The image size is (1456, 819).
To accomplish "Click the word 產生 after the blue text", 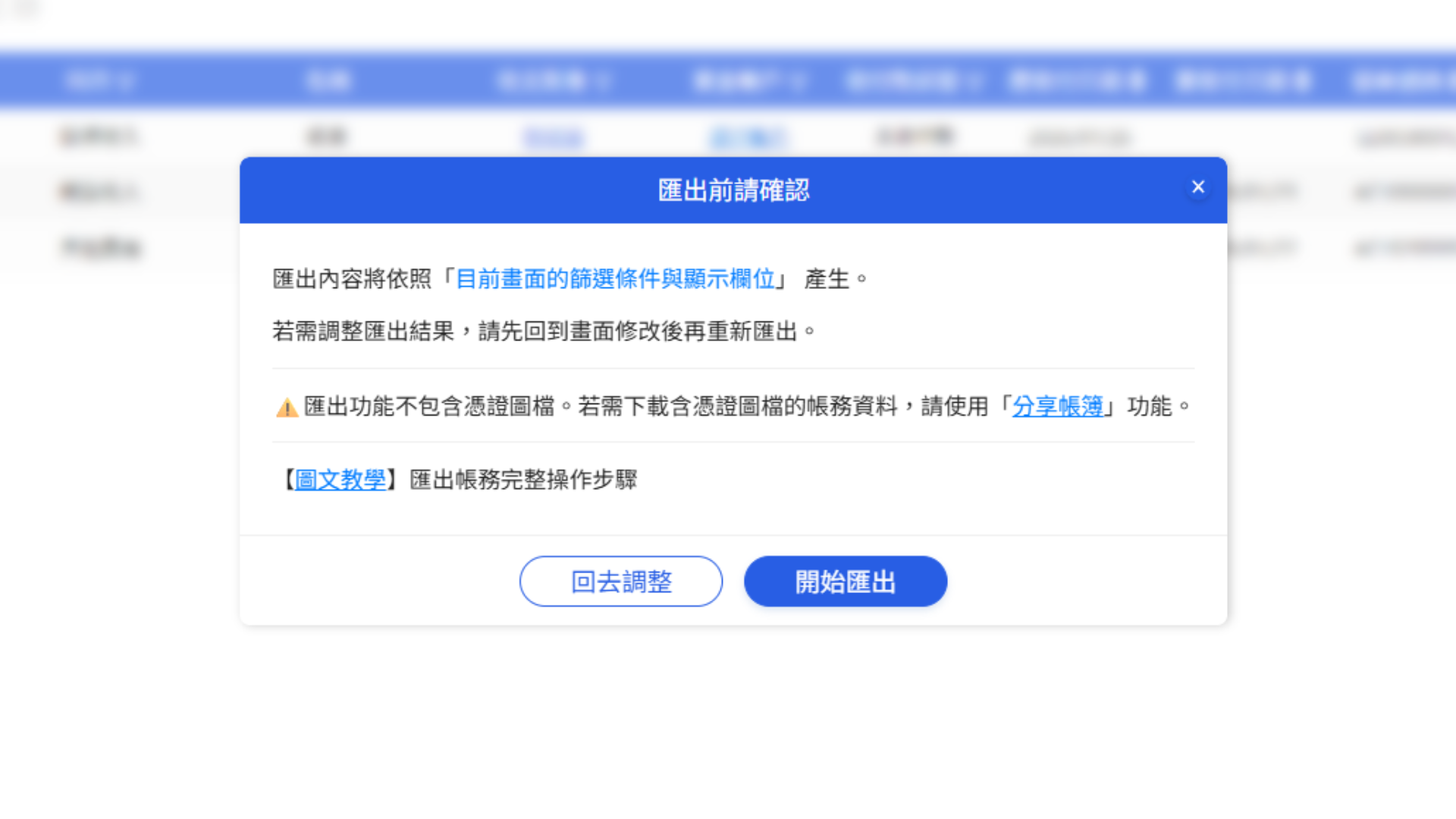I will click(x=827, y=279).
